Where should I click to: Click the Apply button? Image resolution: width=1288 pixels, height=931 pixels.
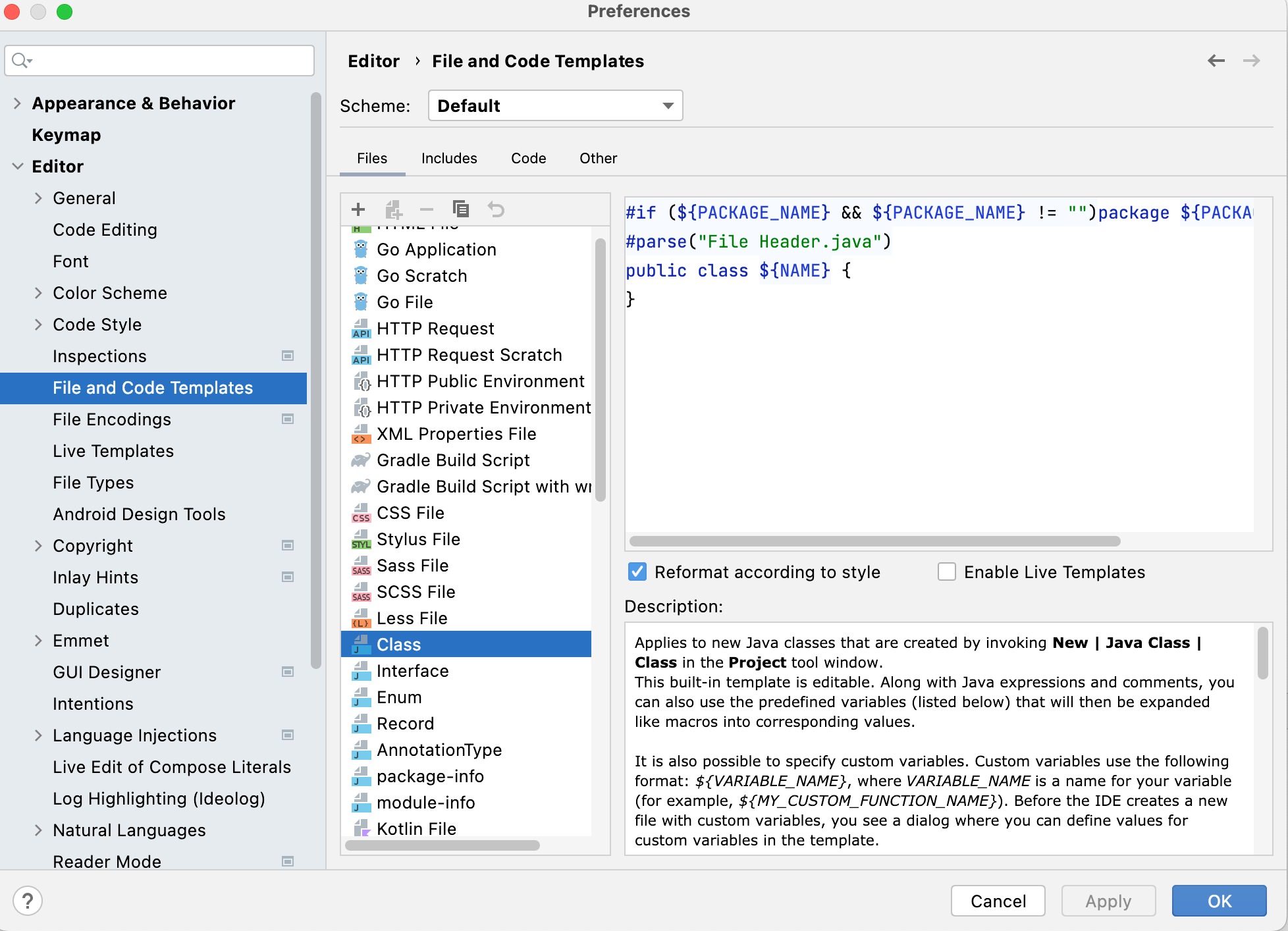click(1108, 901)
